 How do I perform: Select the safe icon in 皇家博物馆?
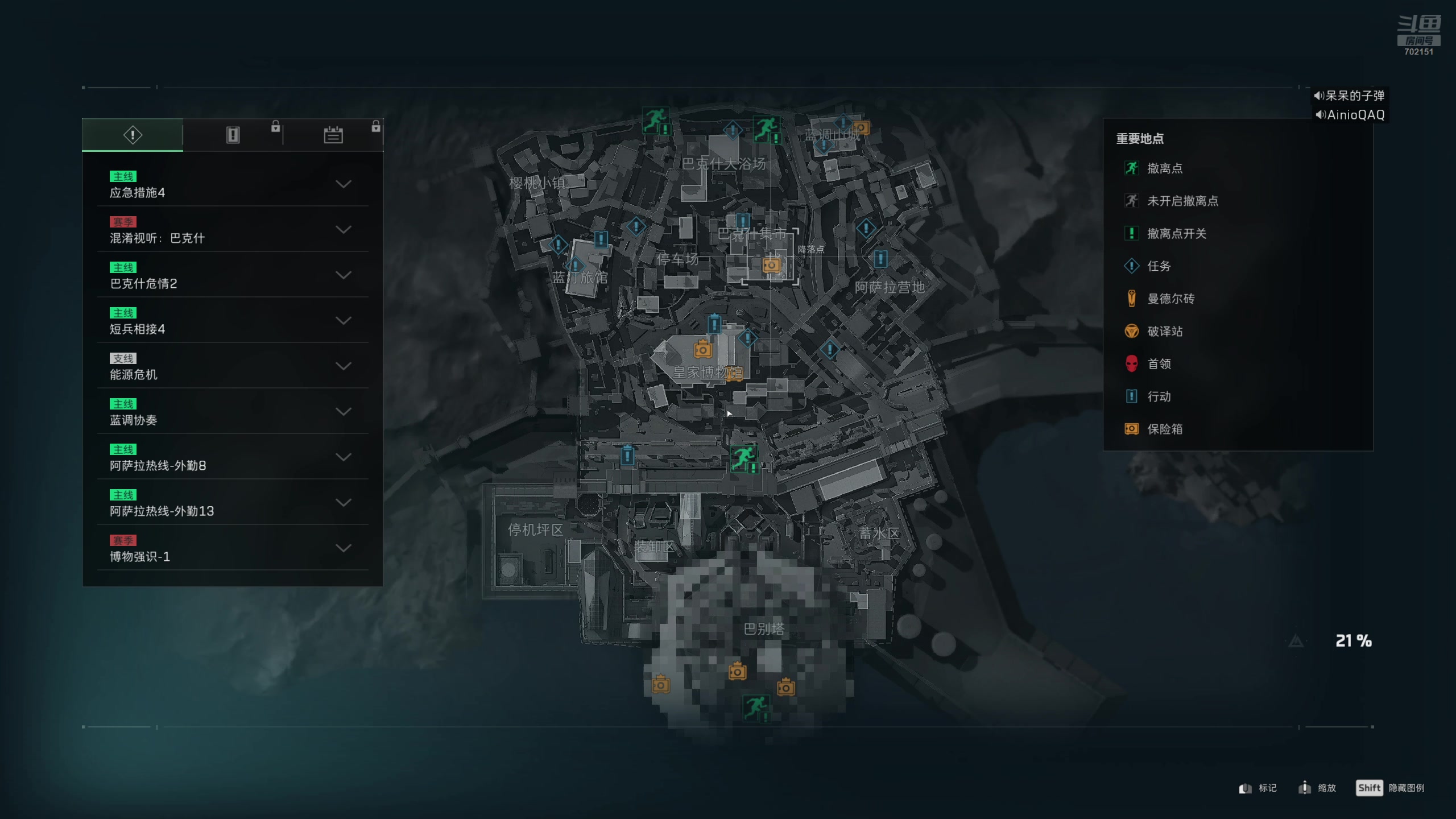tap(703, 349)
